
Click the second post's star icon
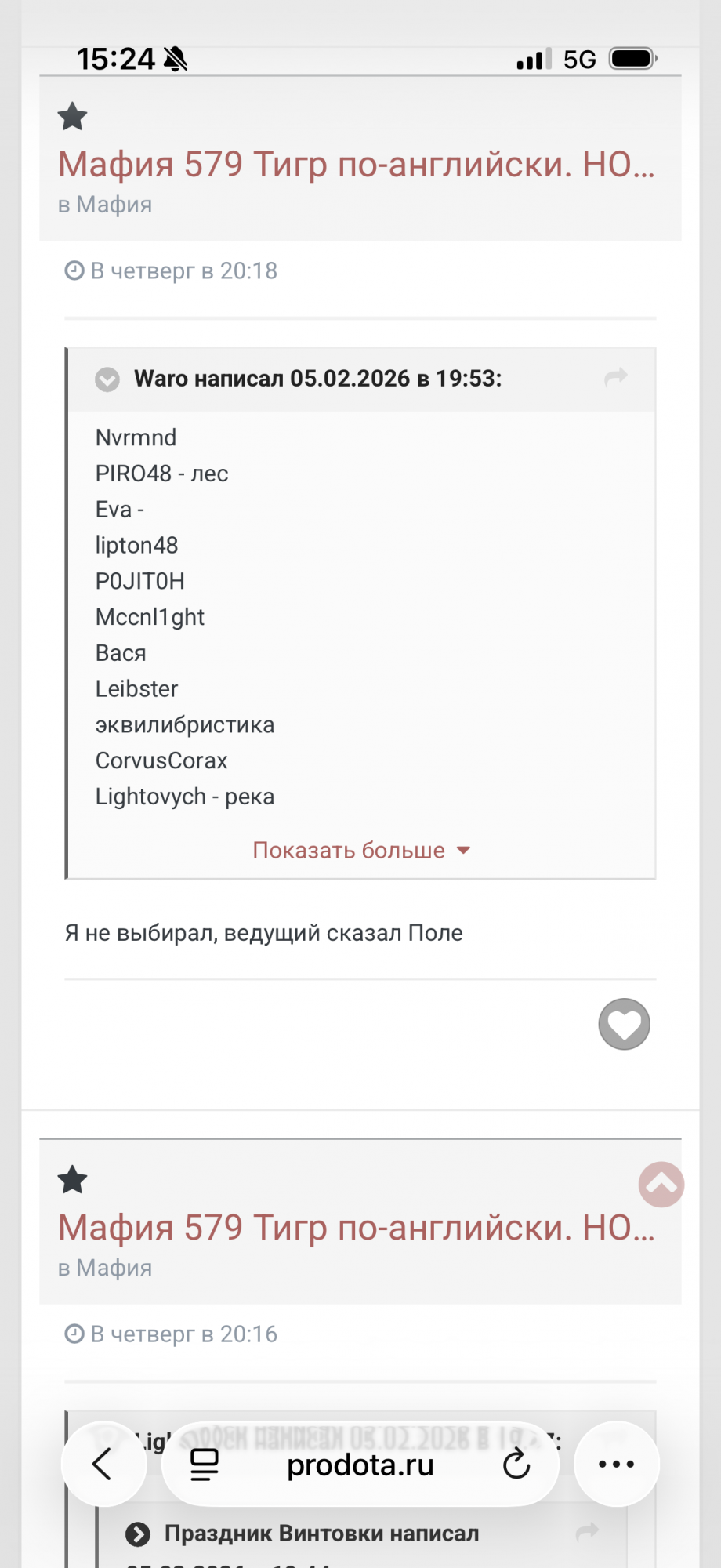pos(72,1180)
